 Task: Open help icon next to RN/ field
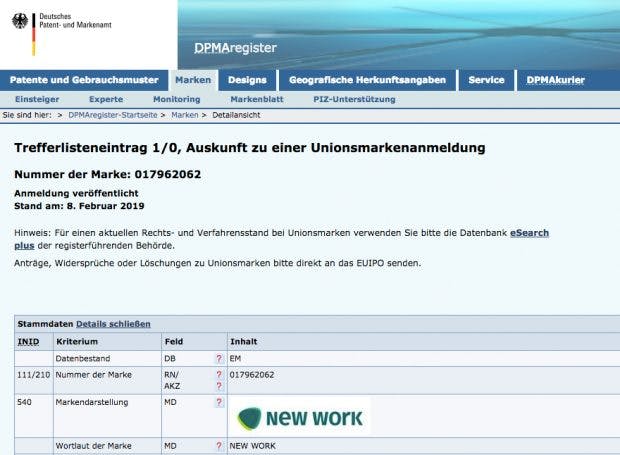point(219,374)
